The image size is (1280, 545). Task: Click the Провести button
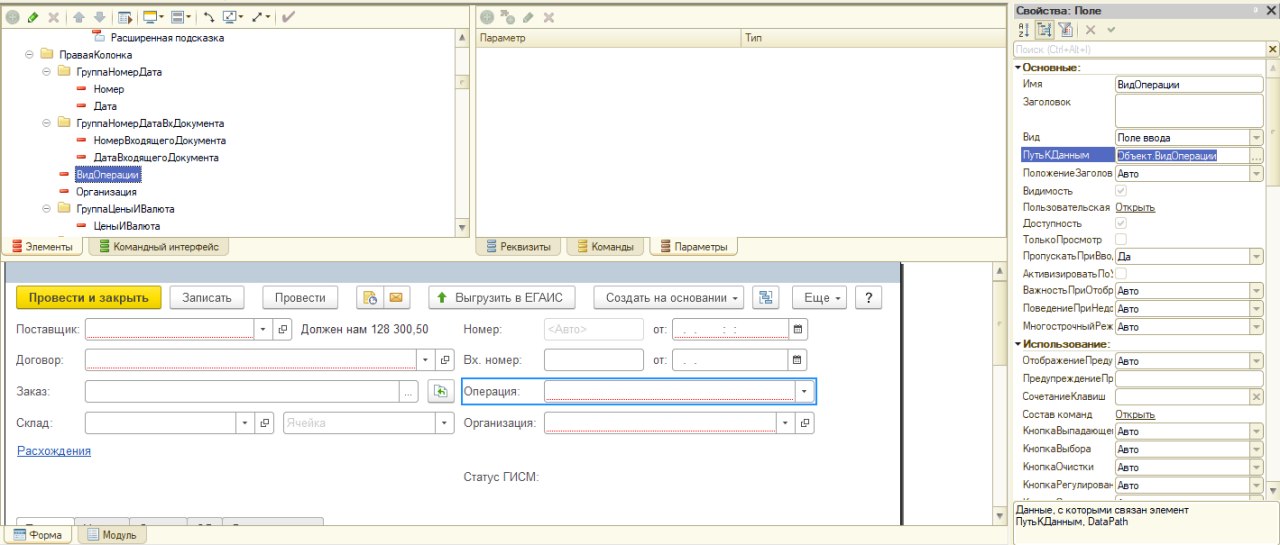pyautogui.click(x=300, y=297)
